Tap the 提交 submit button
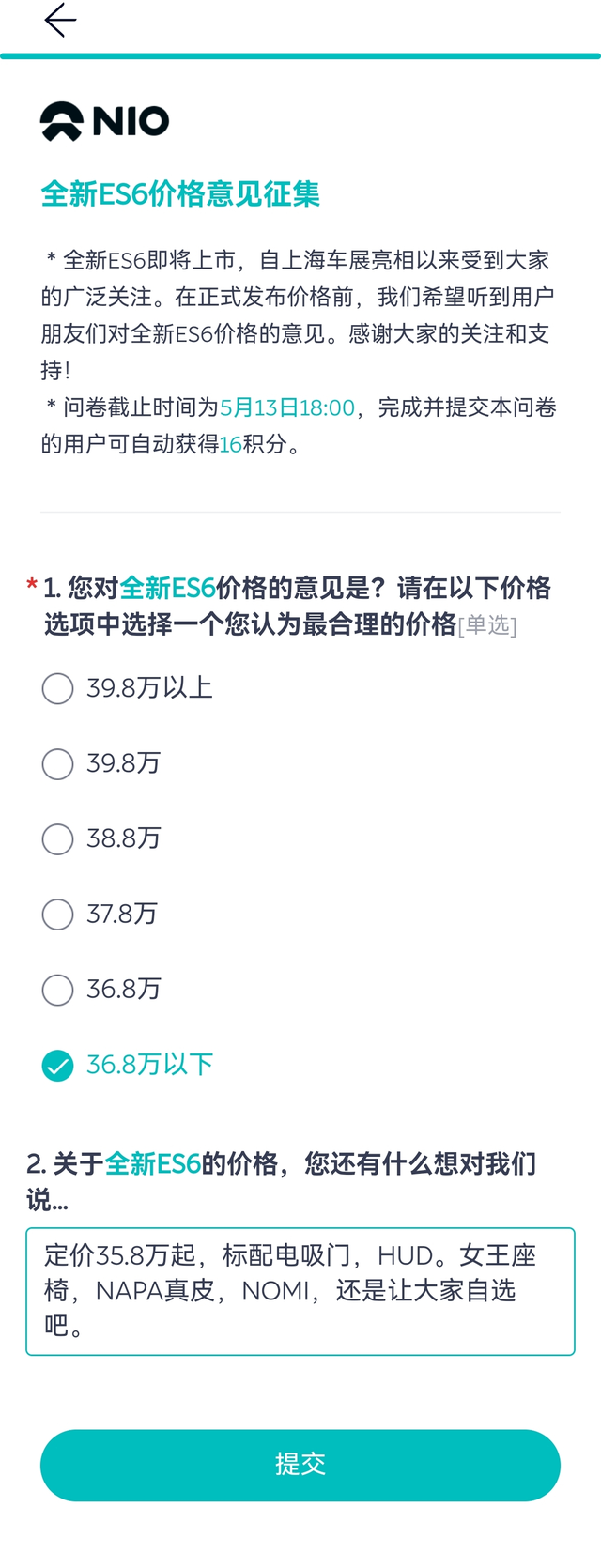 pos(300,1465)
